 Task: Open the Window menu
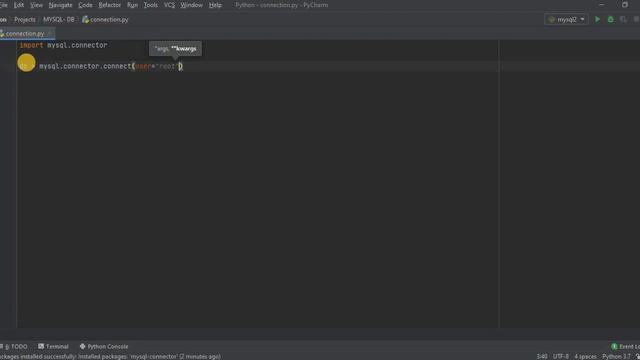191,5
